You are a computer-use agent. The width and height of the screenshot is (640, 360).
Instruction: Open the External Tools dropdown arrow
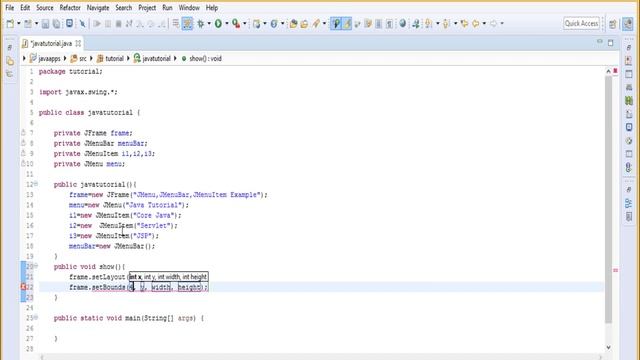pos(244,24)
